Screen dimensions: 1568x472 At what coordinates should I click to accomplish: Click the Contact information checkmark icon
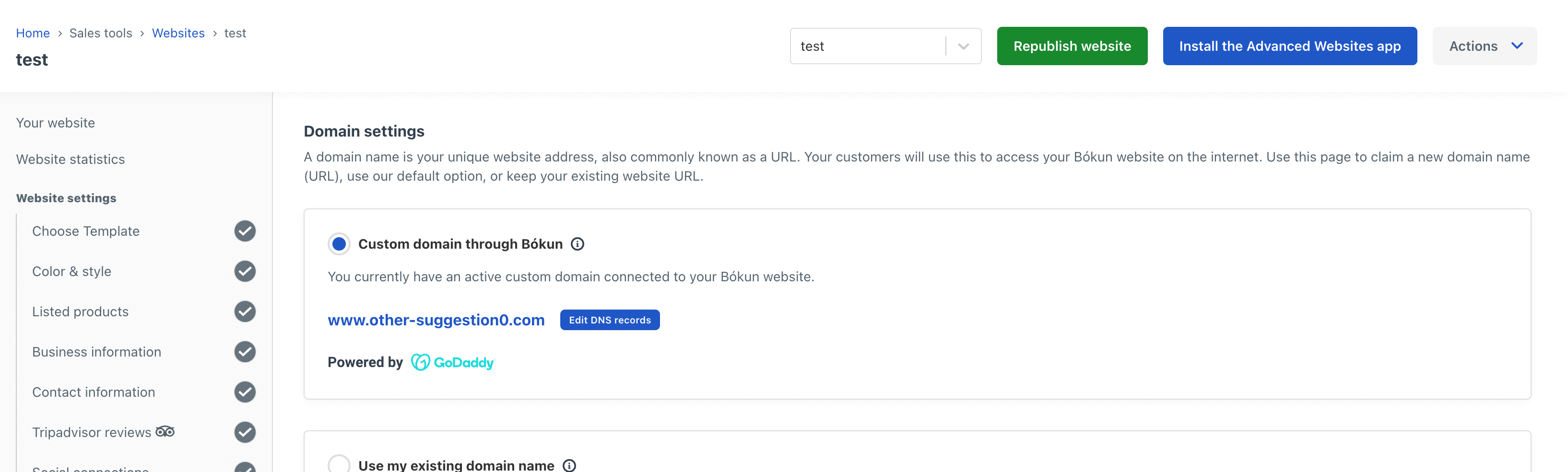coord(245,392)
